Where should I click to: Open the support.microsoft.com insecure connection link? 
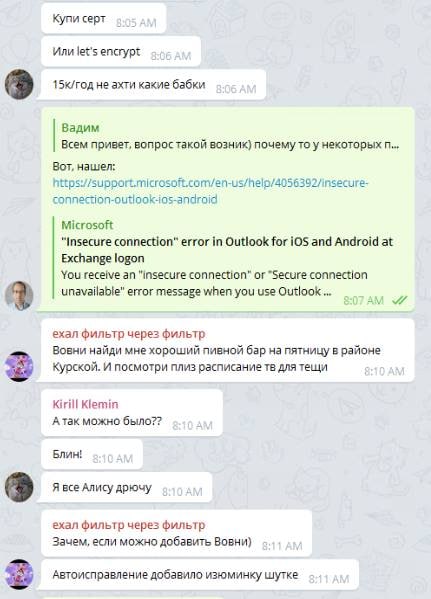click(x=210, y=191)
